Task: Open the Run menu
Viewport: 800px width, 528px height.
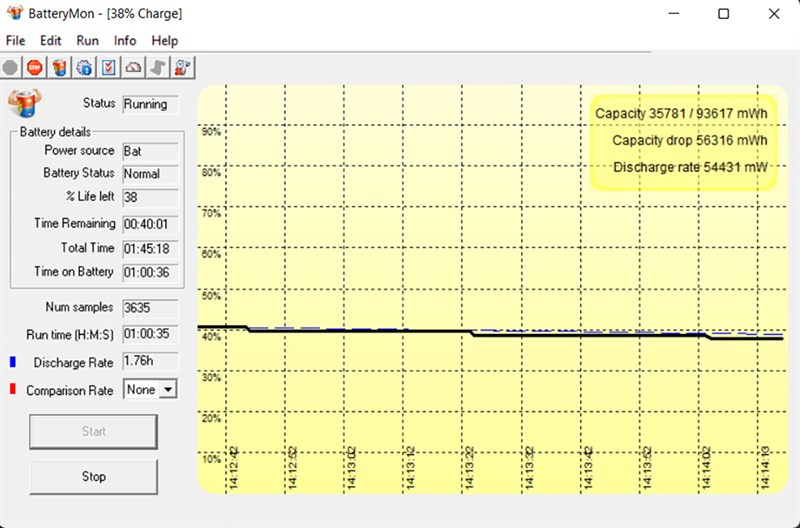Action: point(87,41)
